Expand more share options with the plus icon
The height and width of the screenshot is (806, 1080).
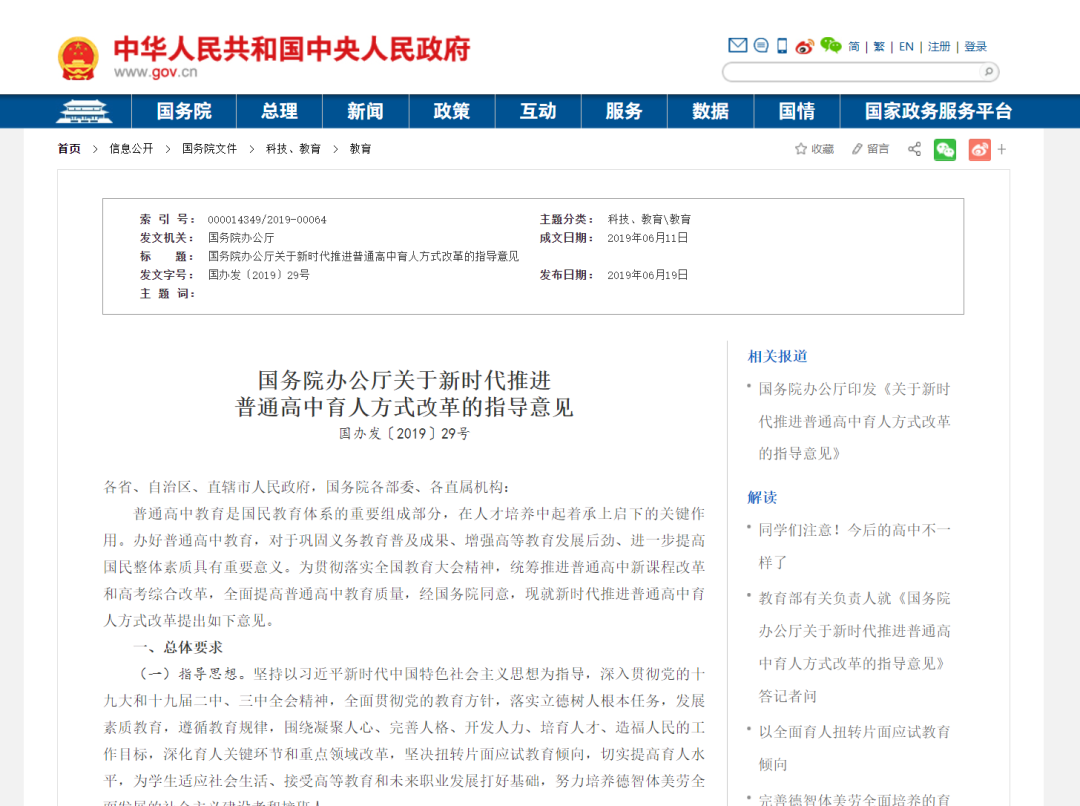(x=1001, y=148)
